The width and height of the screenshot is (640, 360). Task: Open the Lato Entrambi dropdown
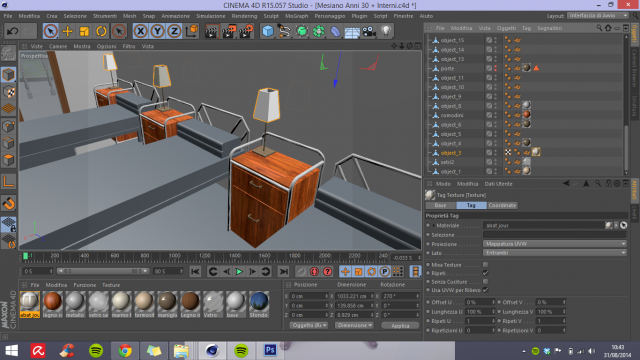555,253
